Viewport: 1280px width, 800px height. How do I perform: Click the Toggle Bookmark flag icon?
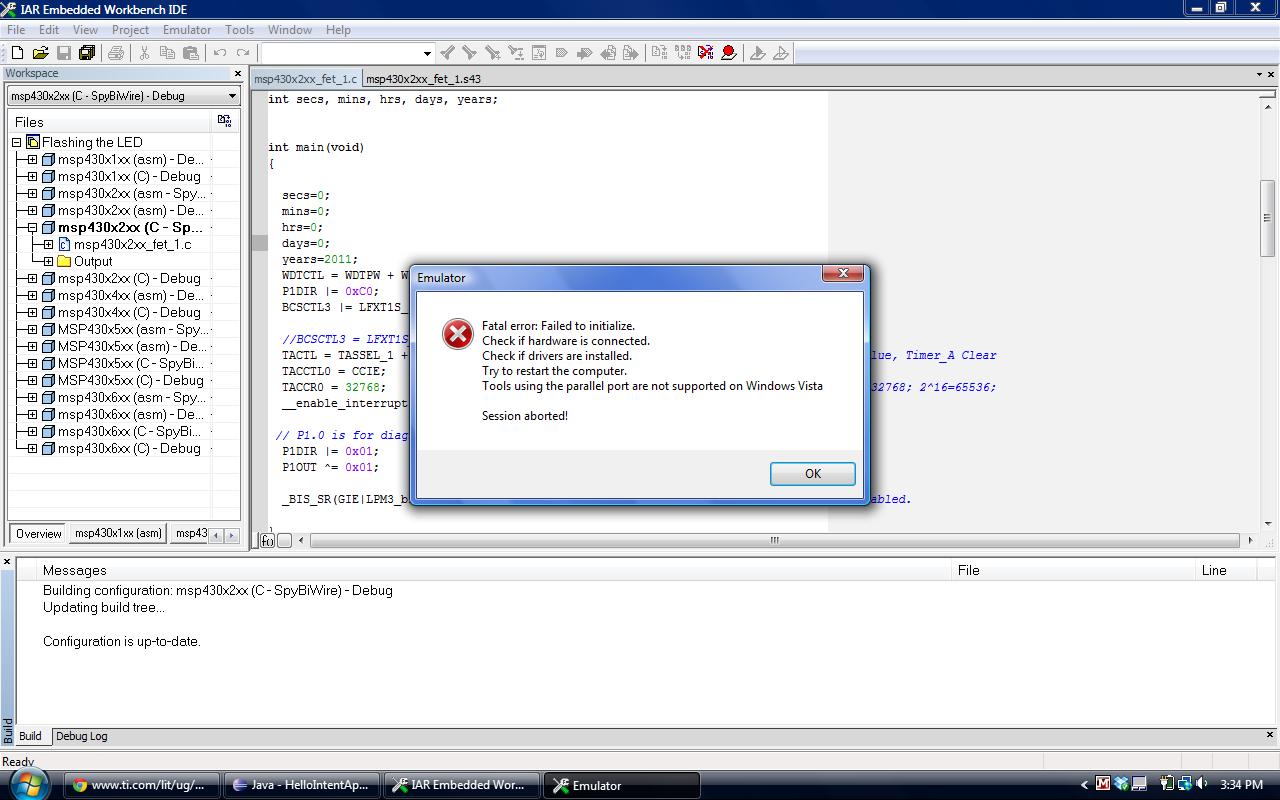[562, 53]
